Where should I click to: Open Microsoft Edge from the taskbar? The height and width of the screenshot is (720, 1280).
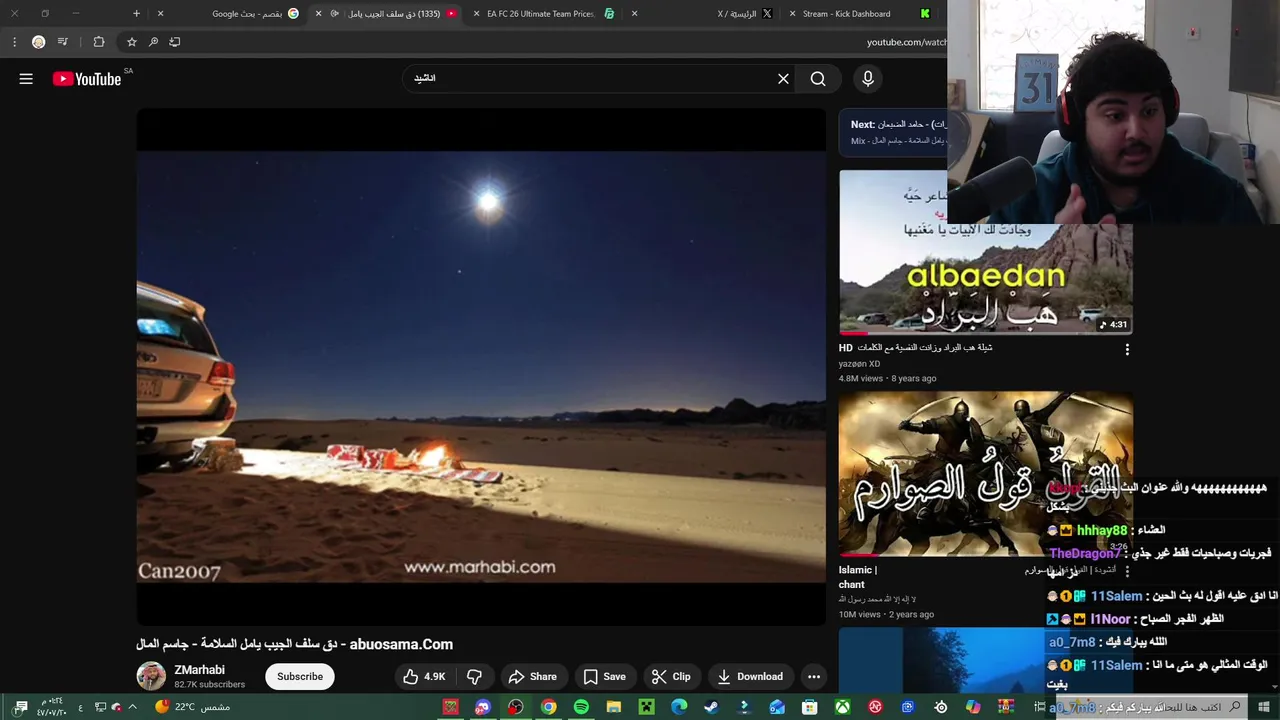pyautogui.click(x=679, y=707)
